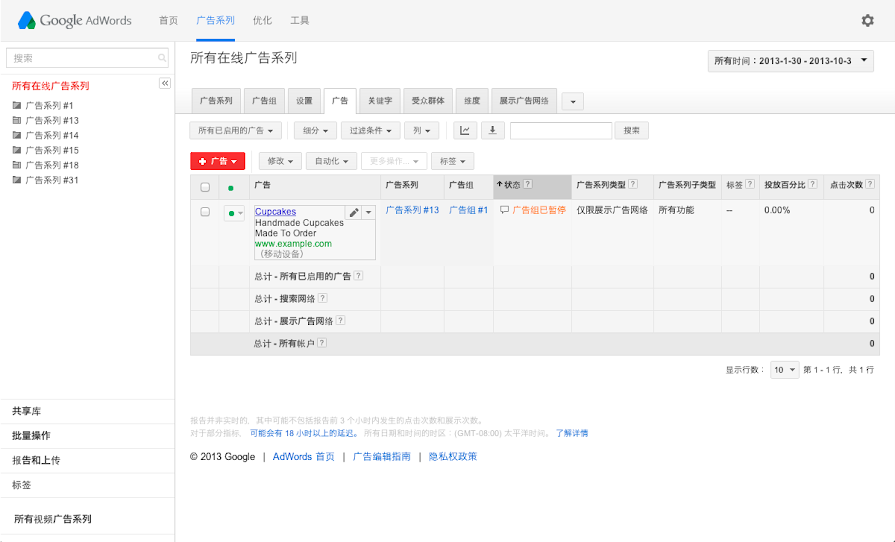Click the help icon next to 状态 column
The width and height of the screenshot is (895, 542).
coord(527,184)
